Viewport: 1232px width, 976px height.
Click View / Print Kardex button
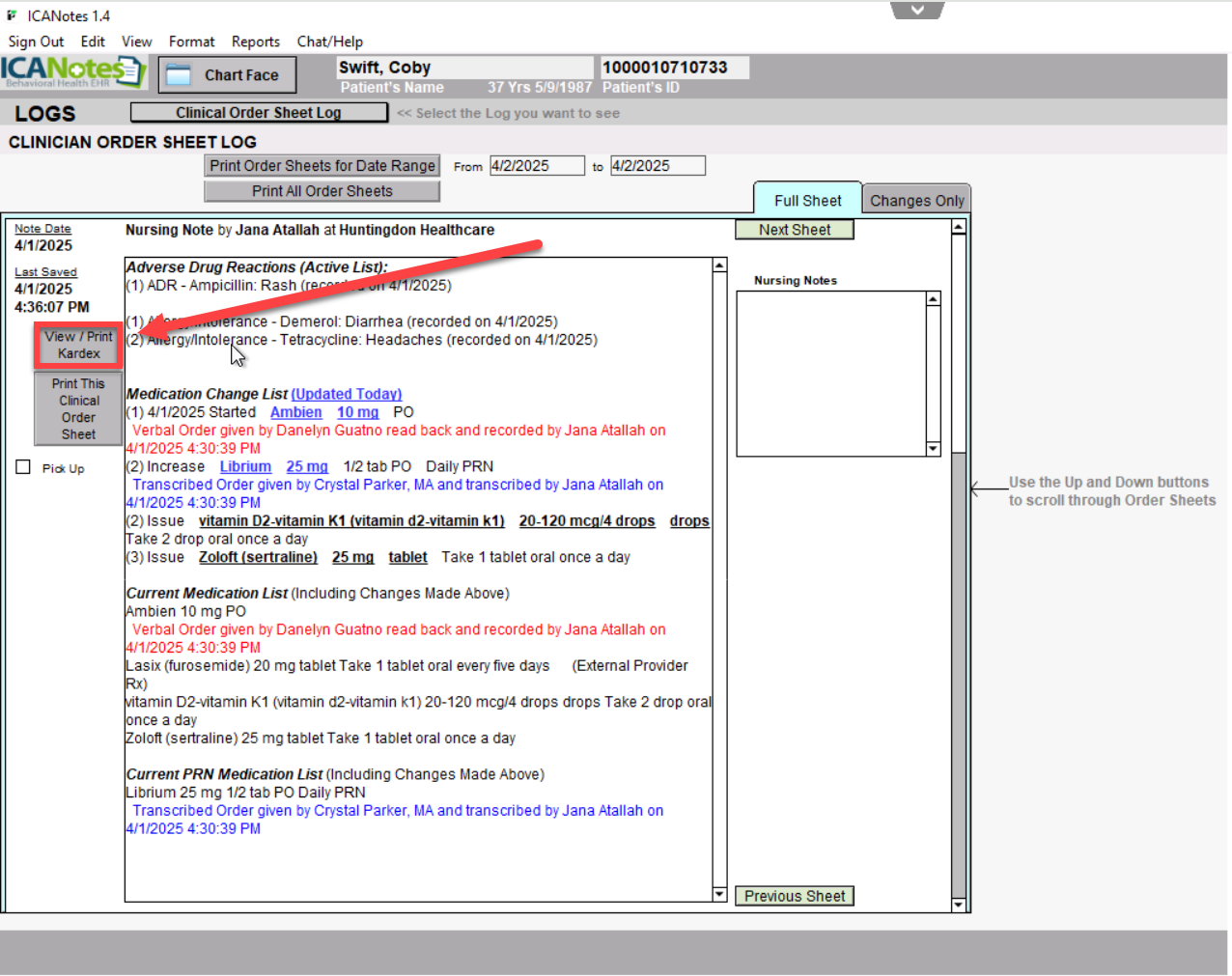[78, 345]
